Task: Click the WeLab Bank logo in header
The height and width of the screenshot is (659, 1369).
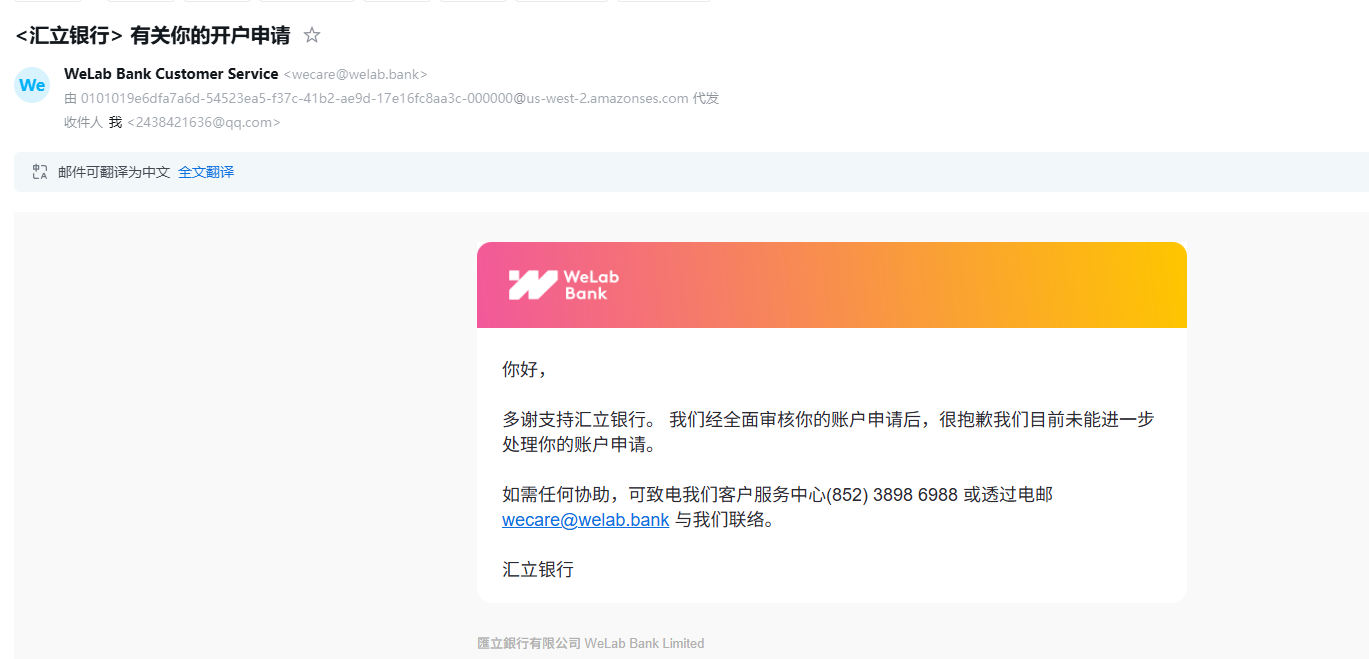Action: point(564,285)
